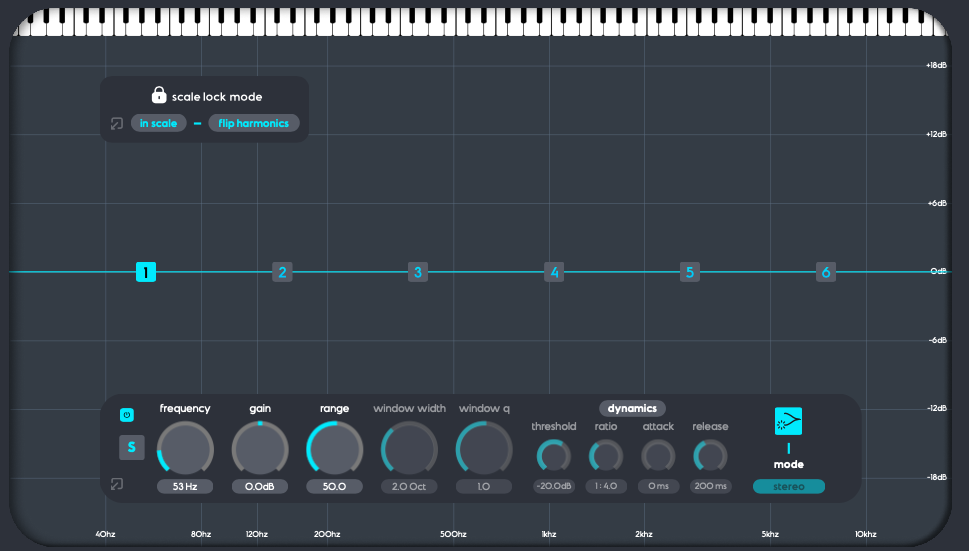Select EQ band node 1
Screen dimensions: 969x551
coord(146,272)
